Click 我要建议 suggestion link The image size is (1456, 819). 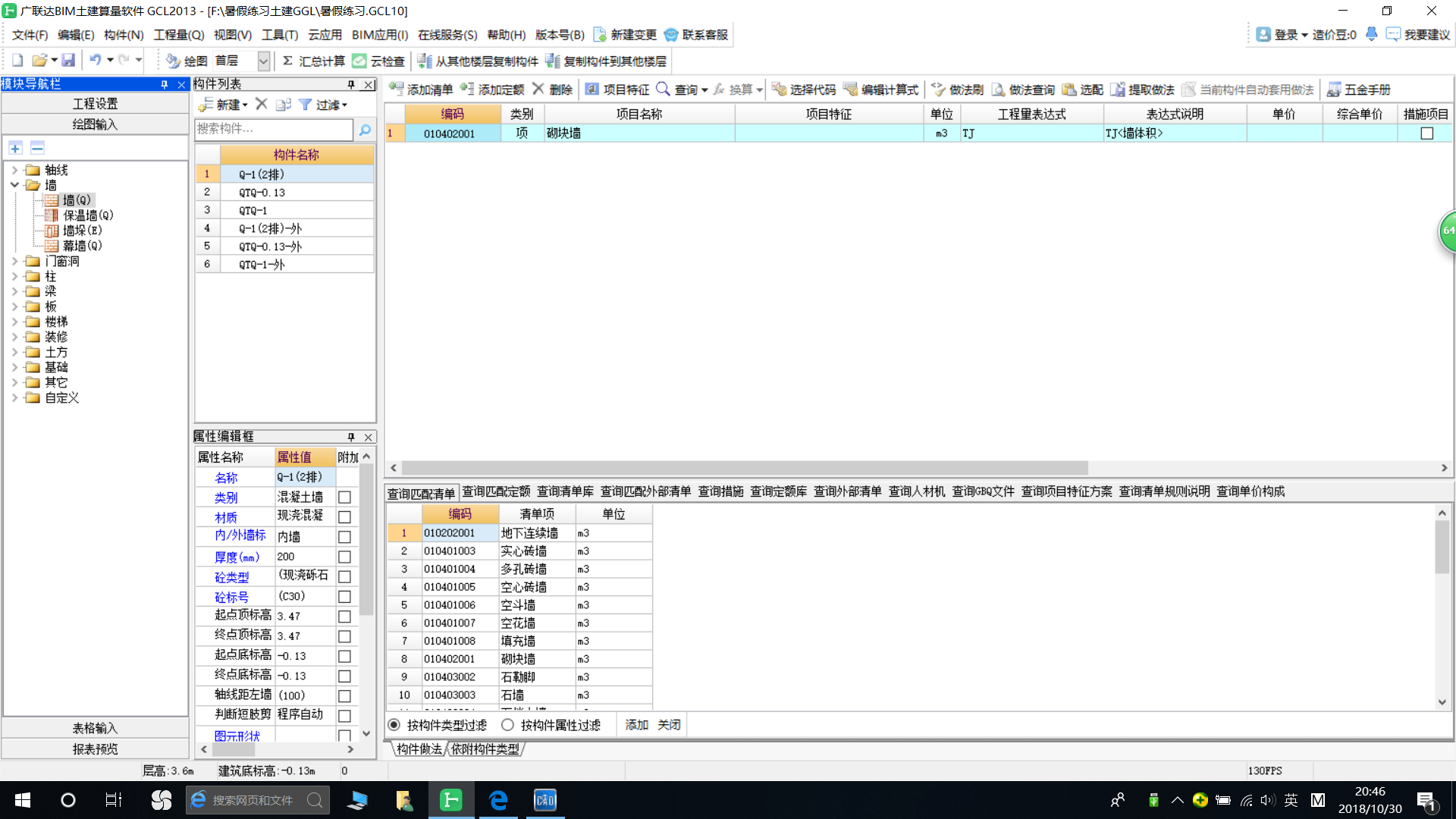1418,35
